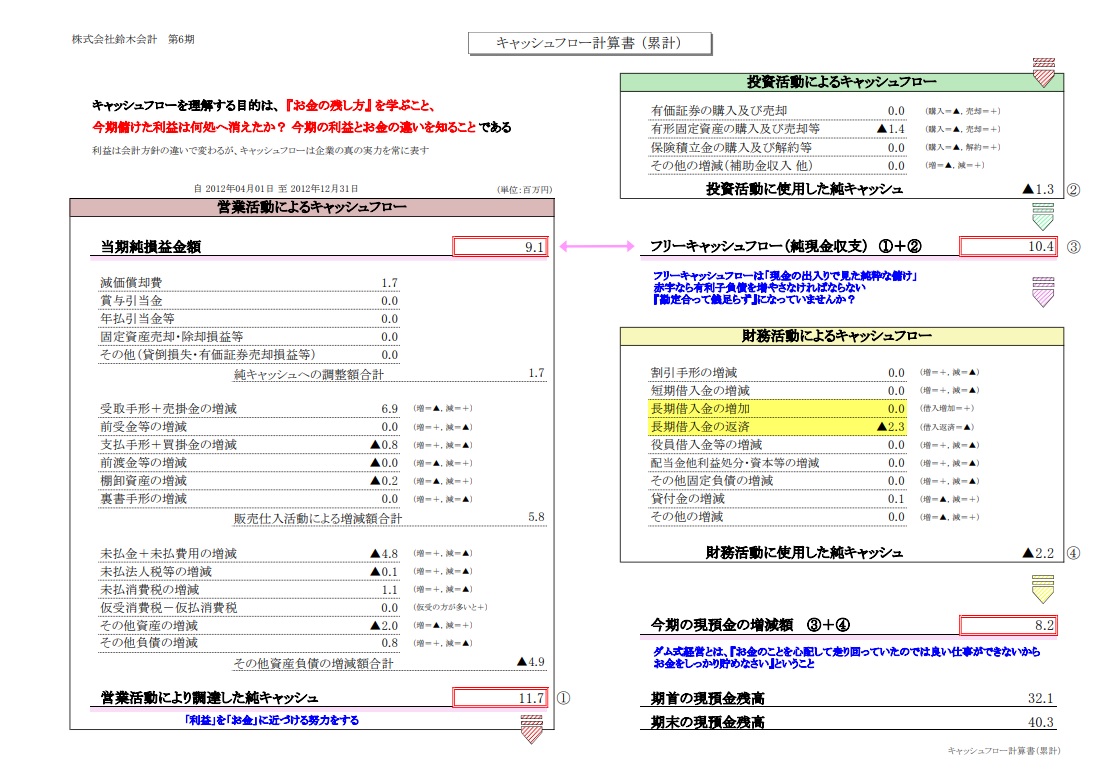Select the 貸付金の増減 value 0.1
The image size is (1114, 784).
coord(896,499)
